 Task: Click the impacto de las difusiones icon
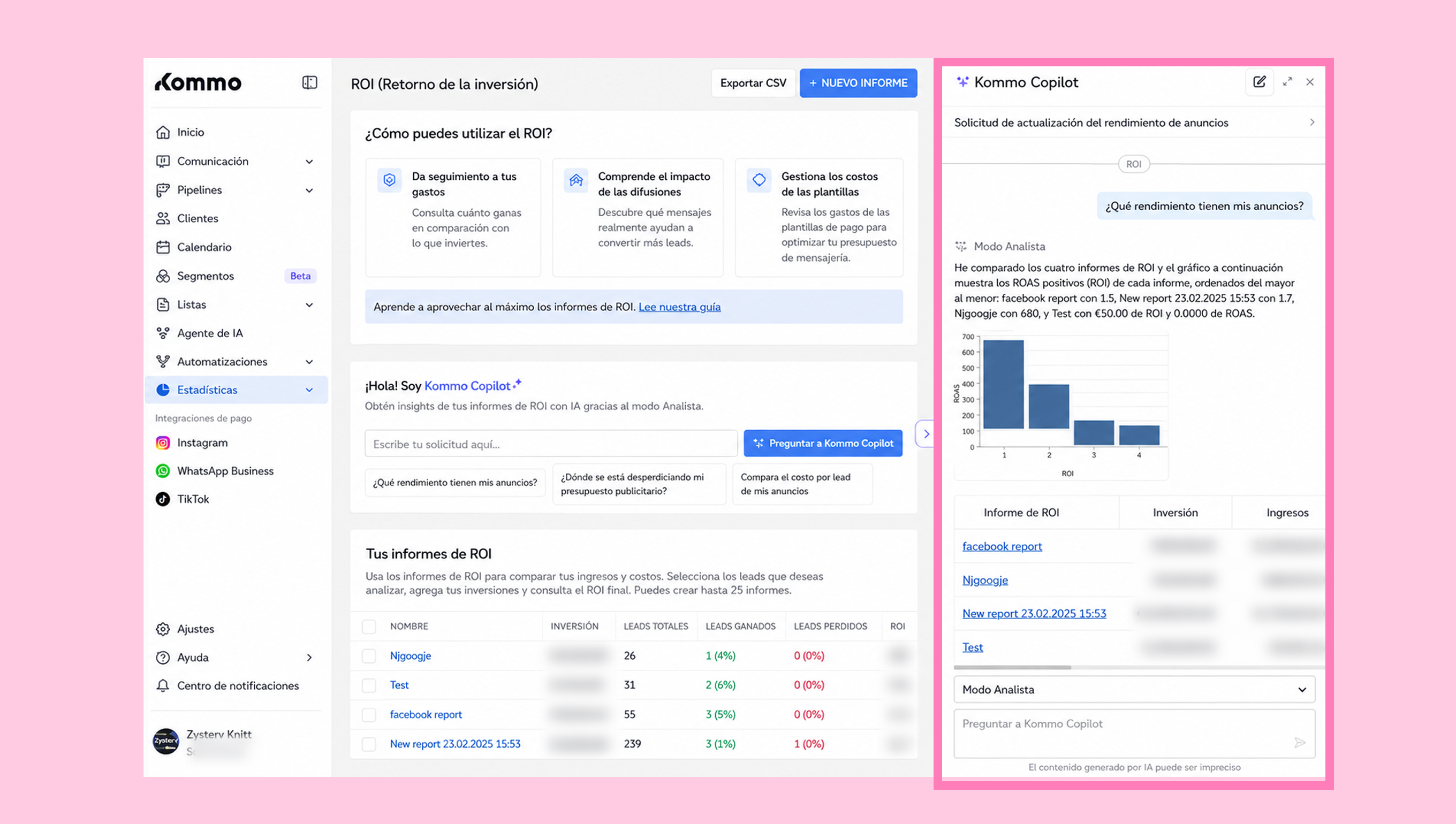pyautogui.click(x=576, y=180)
